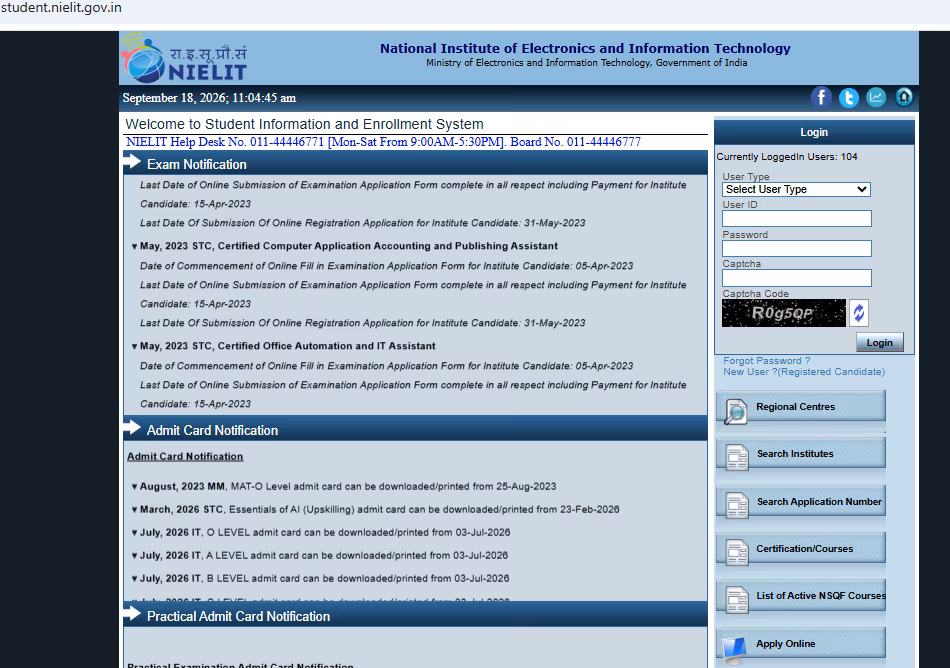Screen dimensions: 950x668
Task: Click the home icon in header
Action: (x=904, y=97)
